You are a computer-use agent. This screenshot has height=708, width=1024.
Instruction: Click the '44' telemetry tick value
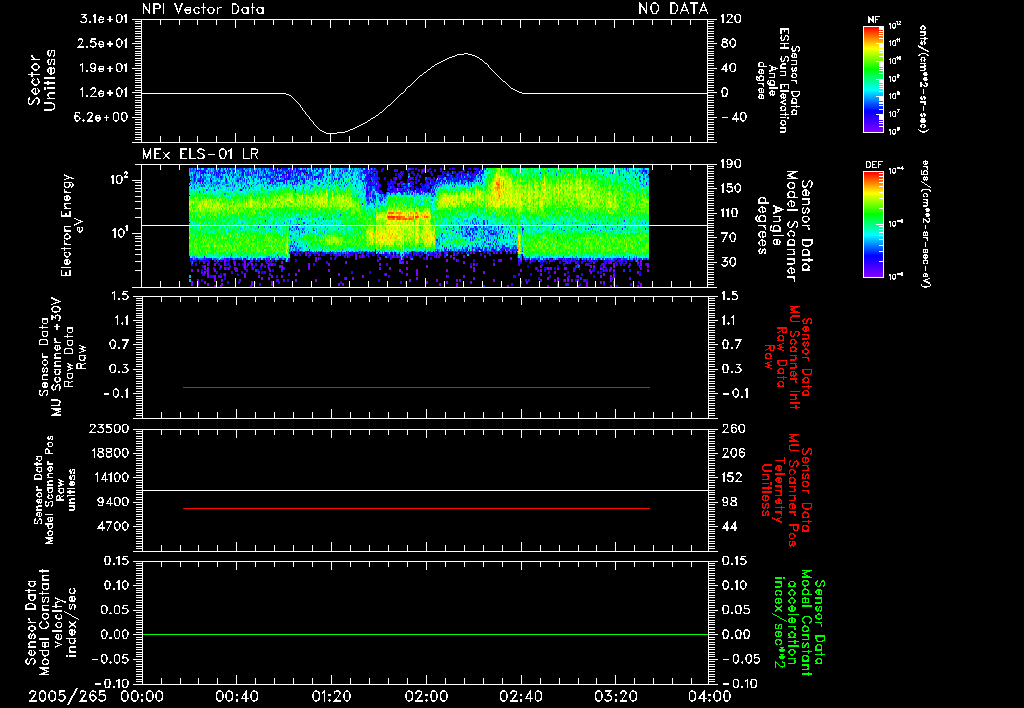click(x=729, y=527)
